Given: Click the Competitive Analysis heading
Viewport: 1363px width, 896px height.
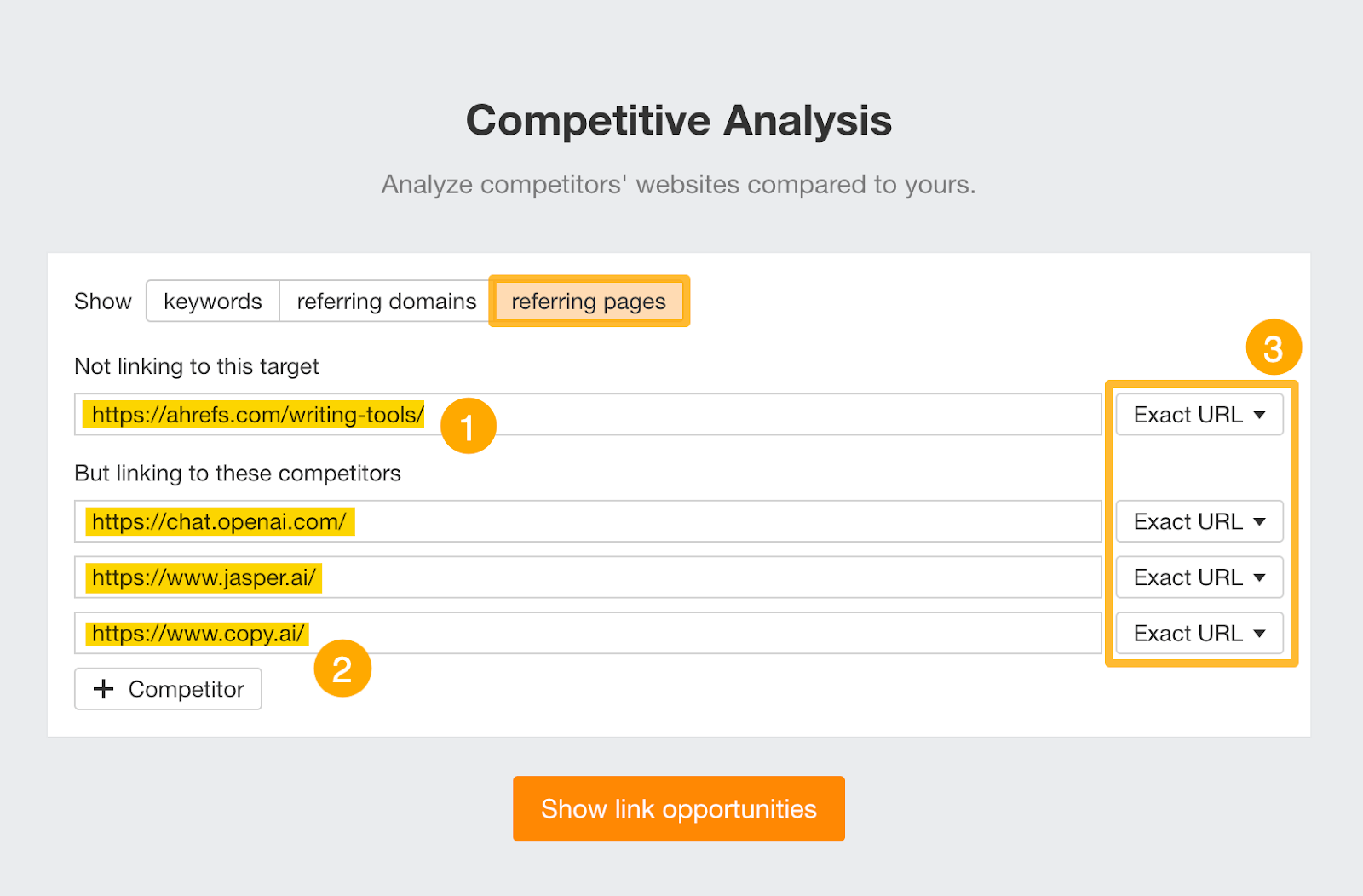Looking at the screenshot, I should click(x=679, y=120).
